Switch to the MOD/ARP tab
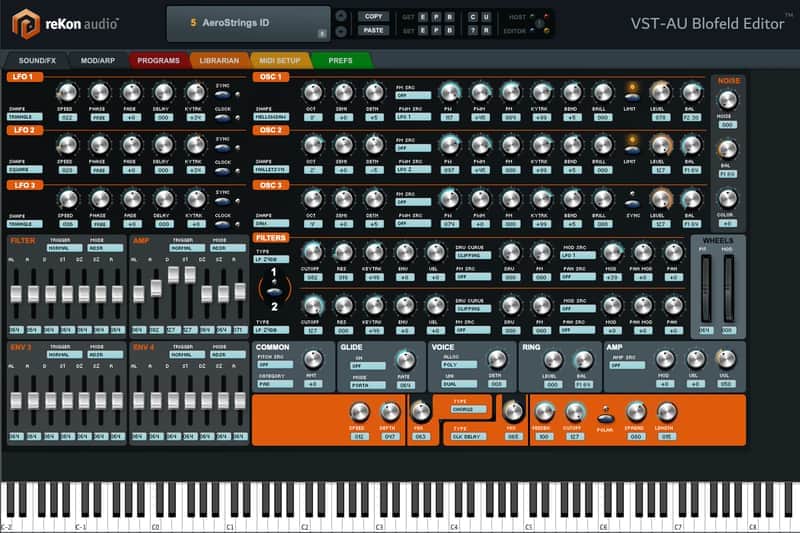Screen dimensions: 800x533 (98, 60)
